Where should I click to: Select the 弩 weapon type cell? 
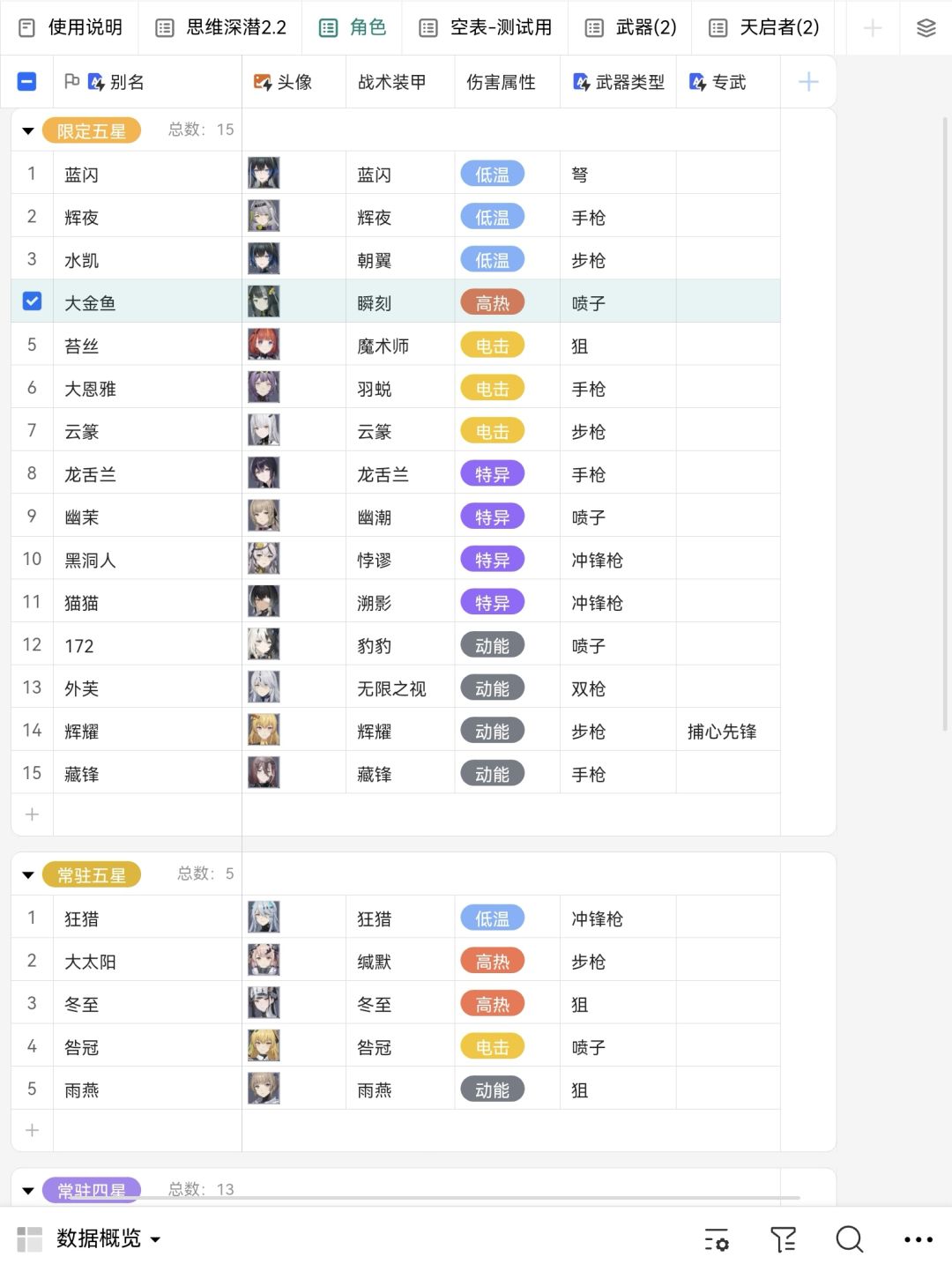coord(618,174)
